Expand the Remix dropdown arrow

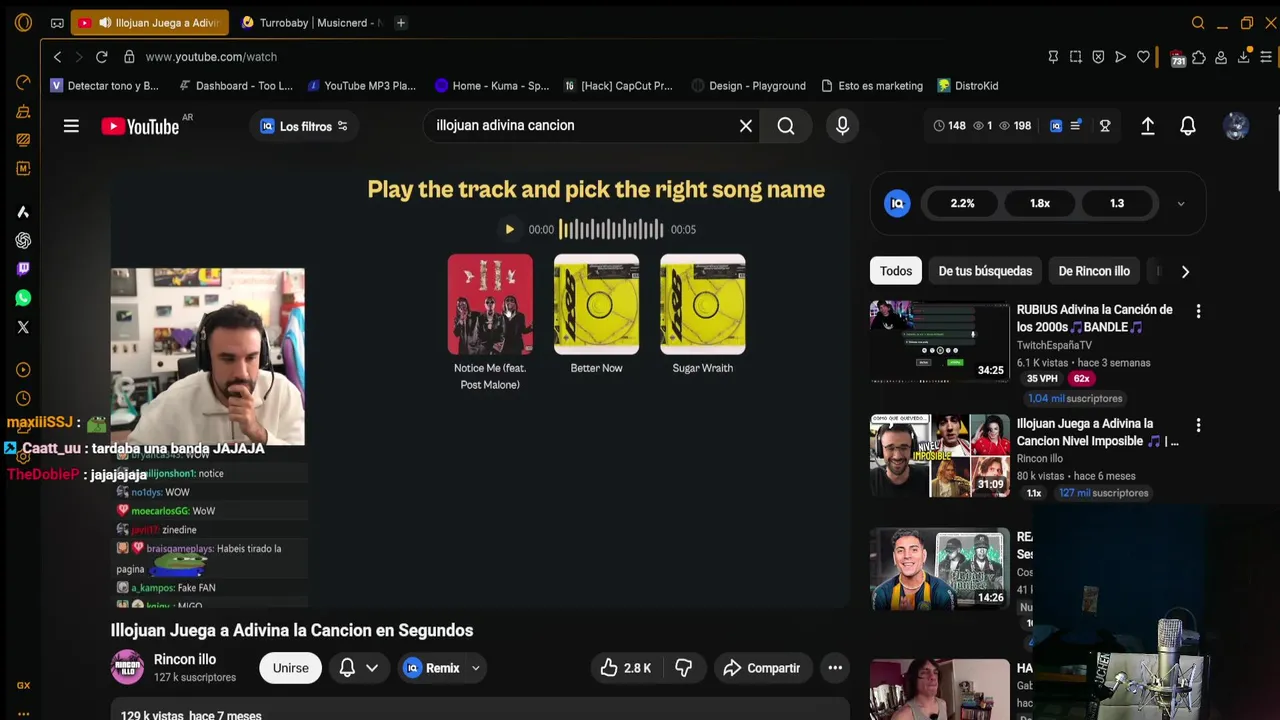(476, 668)
